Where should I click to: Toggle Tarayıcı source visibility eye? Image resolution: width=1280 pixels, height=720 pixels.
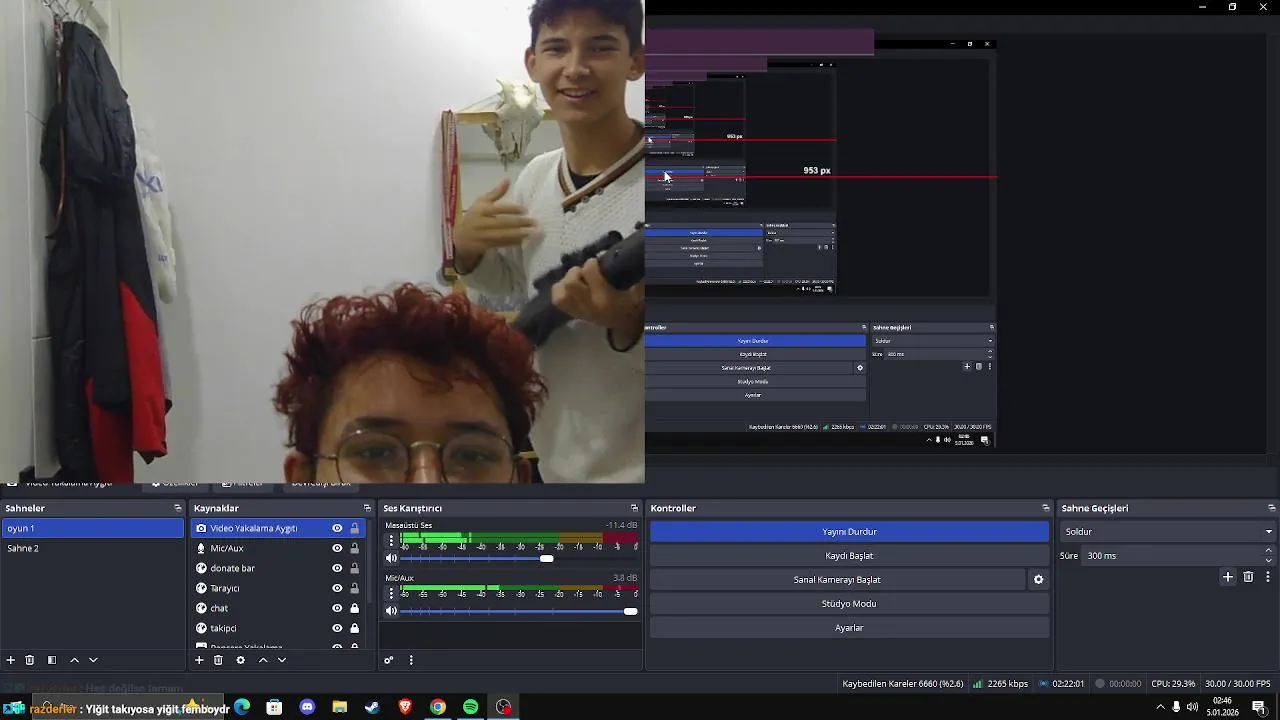(337, 588)
